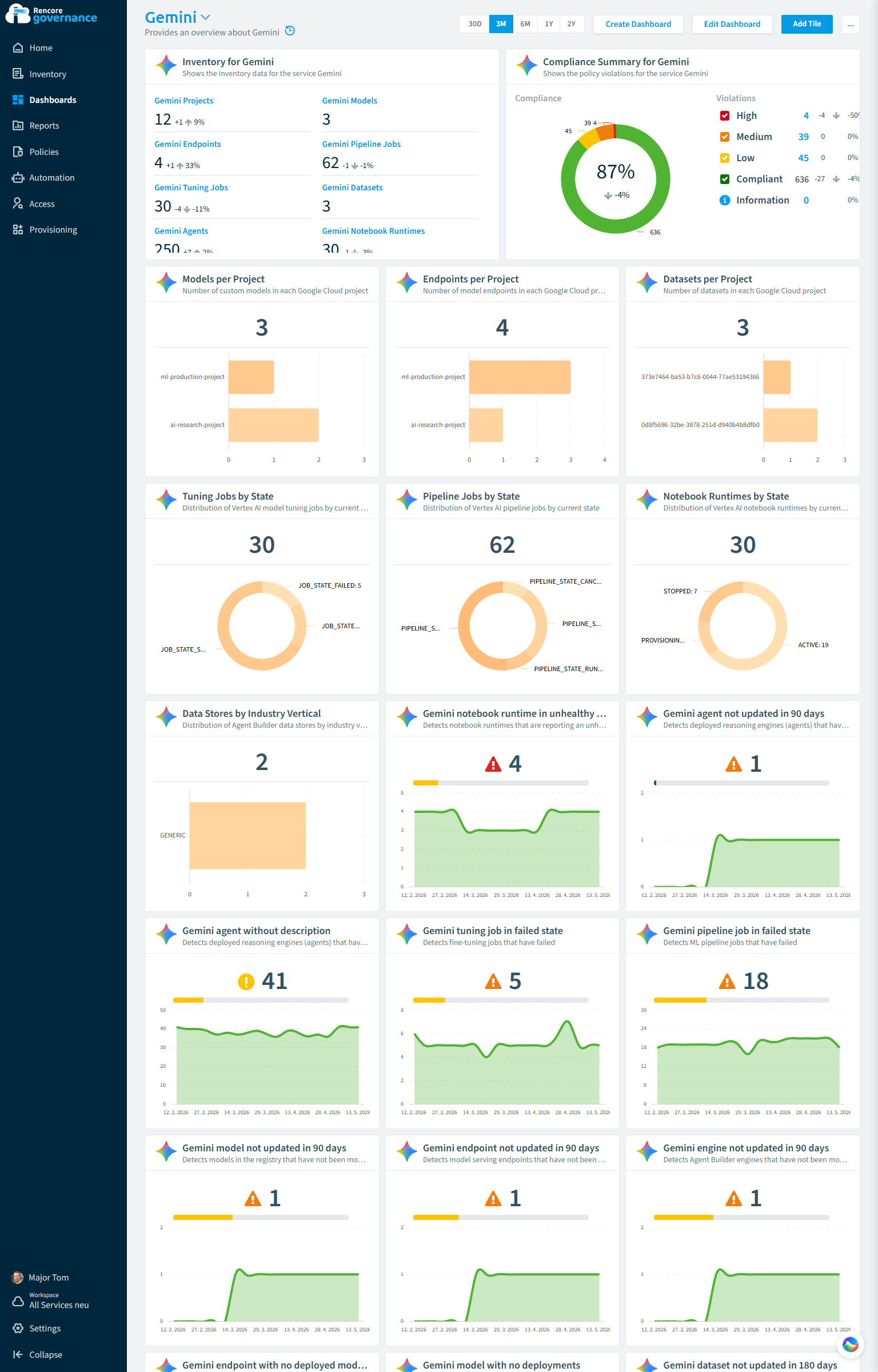The image size is (878, 1372).
Task: Click the history clock icon beside description
Action: (290, 31)
